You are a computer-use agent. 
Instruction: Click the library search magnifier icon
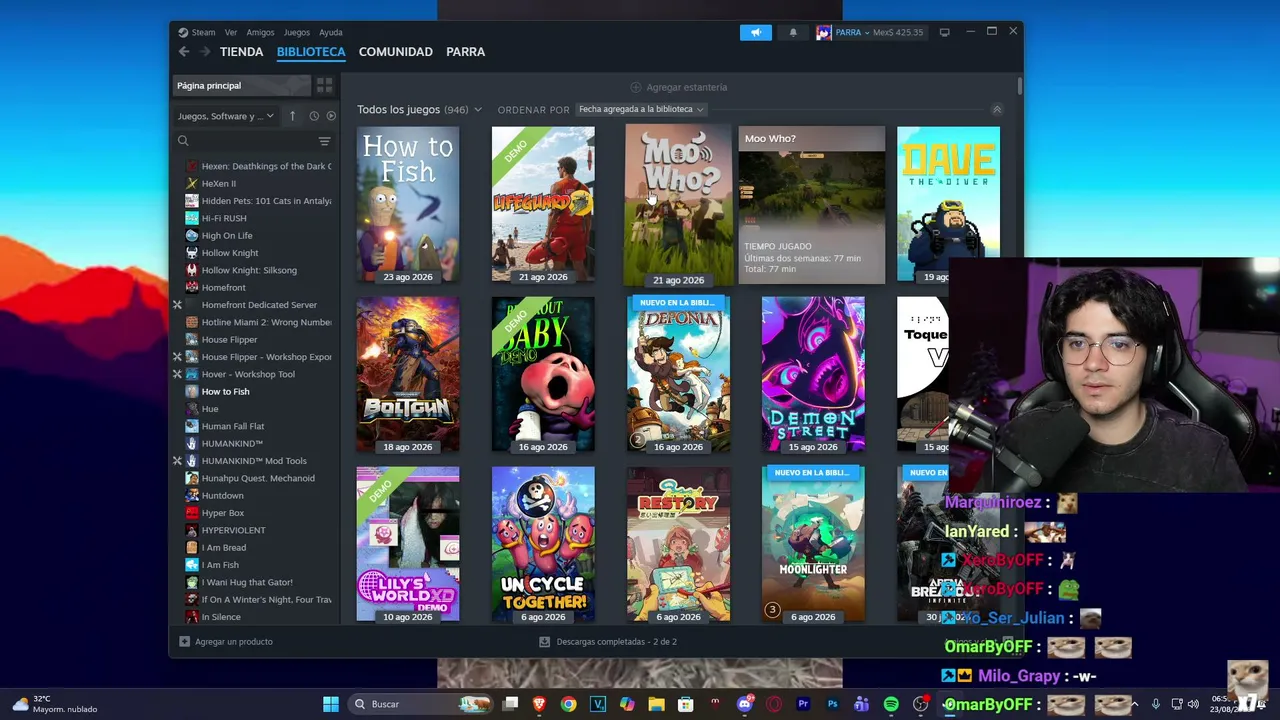click(x=183, y=141)
